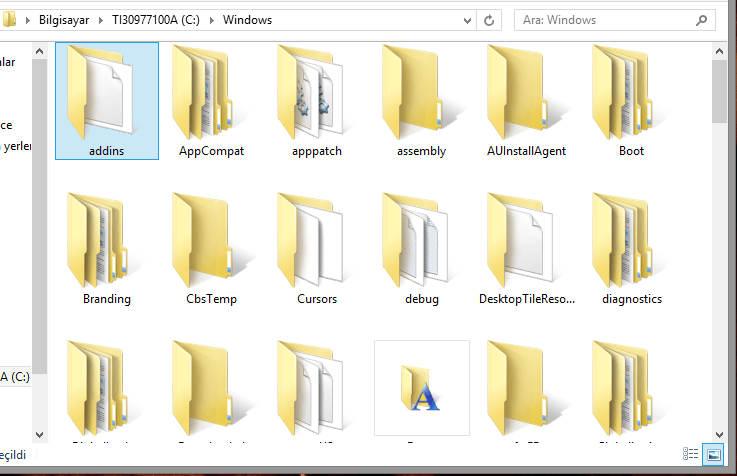
Task: Open the address bar history dropdown
Action: [467, 21]
